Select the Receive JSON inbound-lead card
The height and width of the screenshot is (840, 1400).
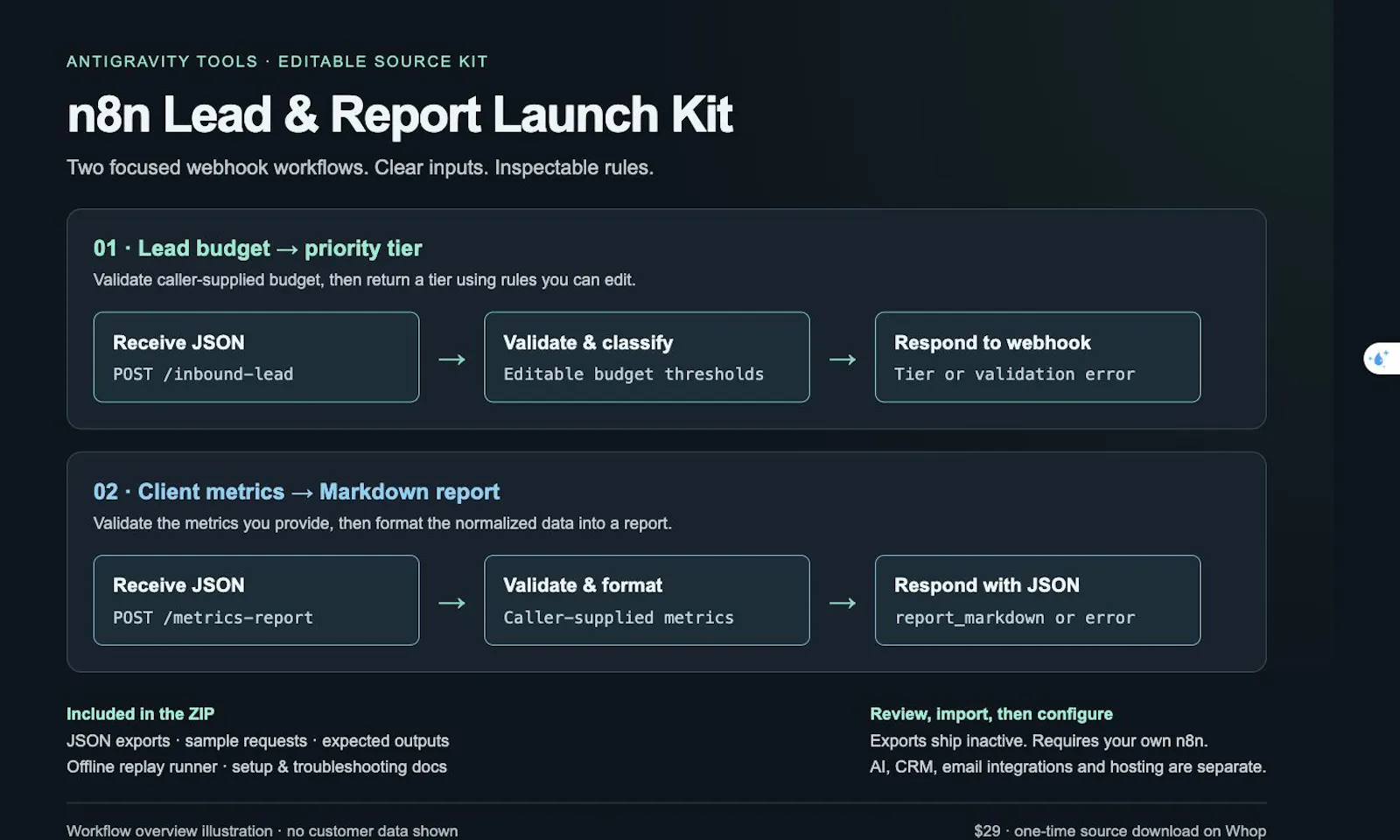click(256, 357)
